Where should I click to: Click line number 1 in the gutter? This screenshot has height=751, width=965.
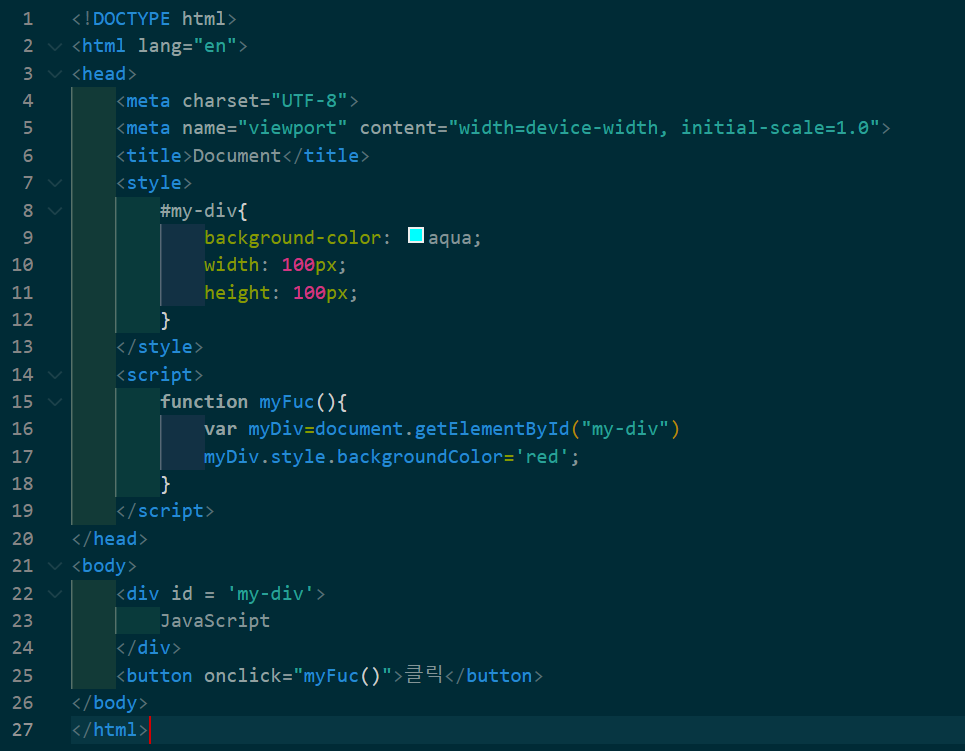28,19
